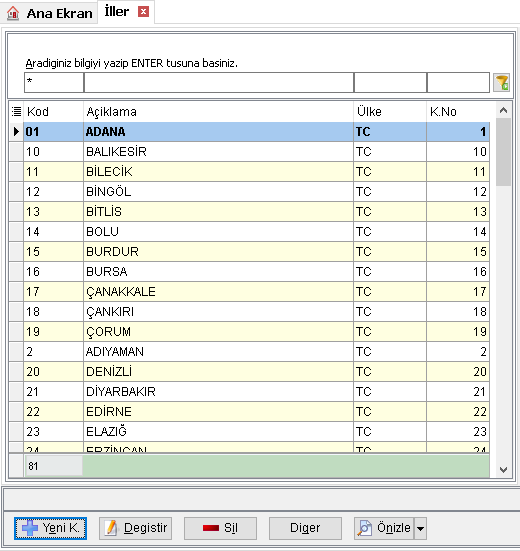Click the Açiklama filter input field
This screenshot has width=520, height=551.
tap(219, 83)
